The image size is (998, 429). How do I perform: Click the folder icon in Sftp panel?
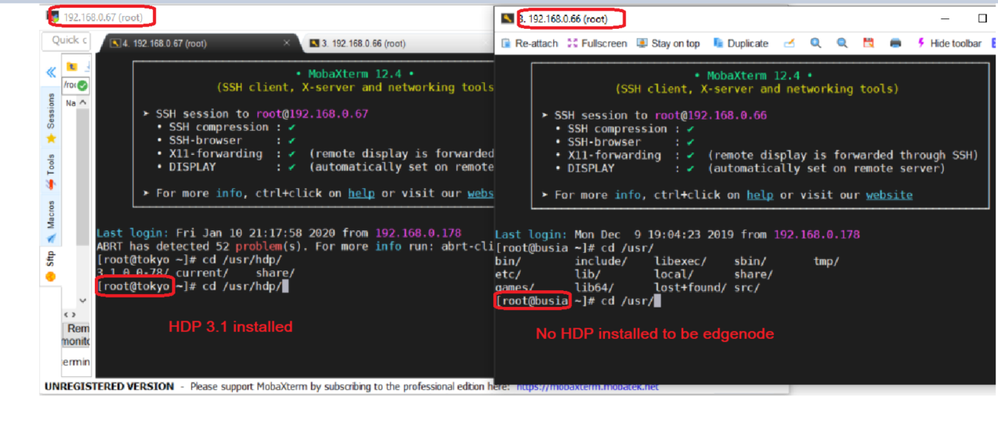coord(73,67)
